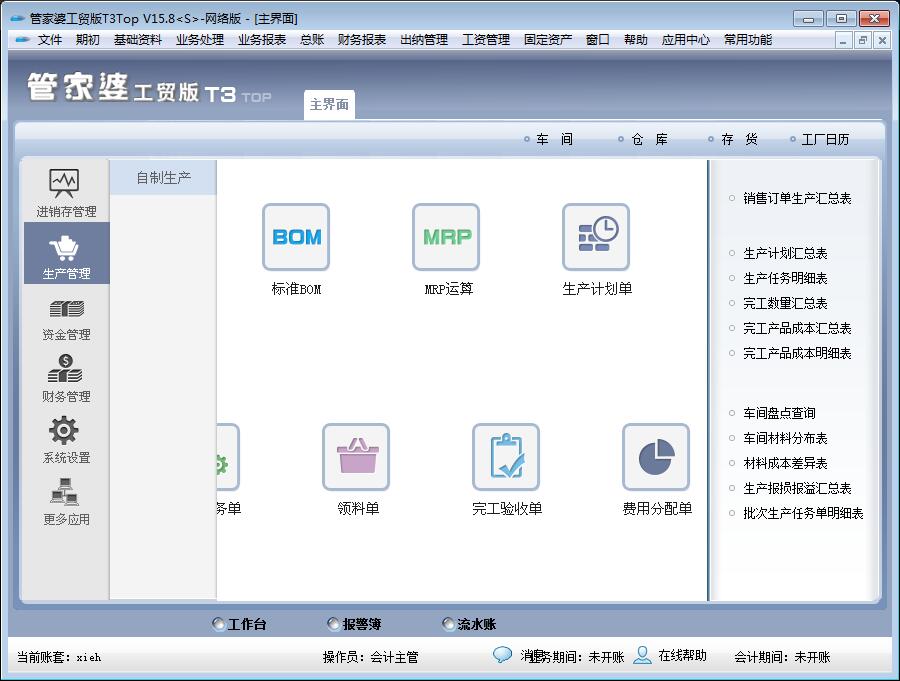This screenshot has width=900, height=681.
Task: Open the 完工验收单 clipboard icon
Action: click(x=506, y=458)
